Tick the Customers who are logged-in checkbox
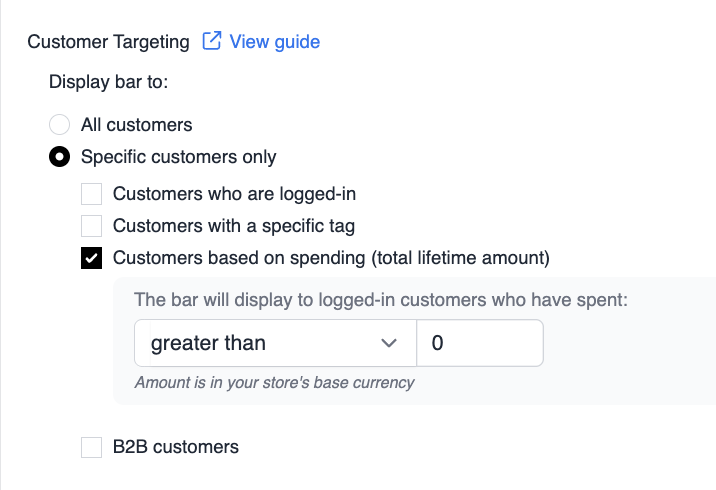 91,194
